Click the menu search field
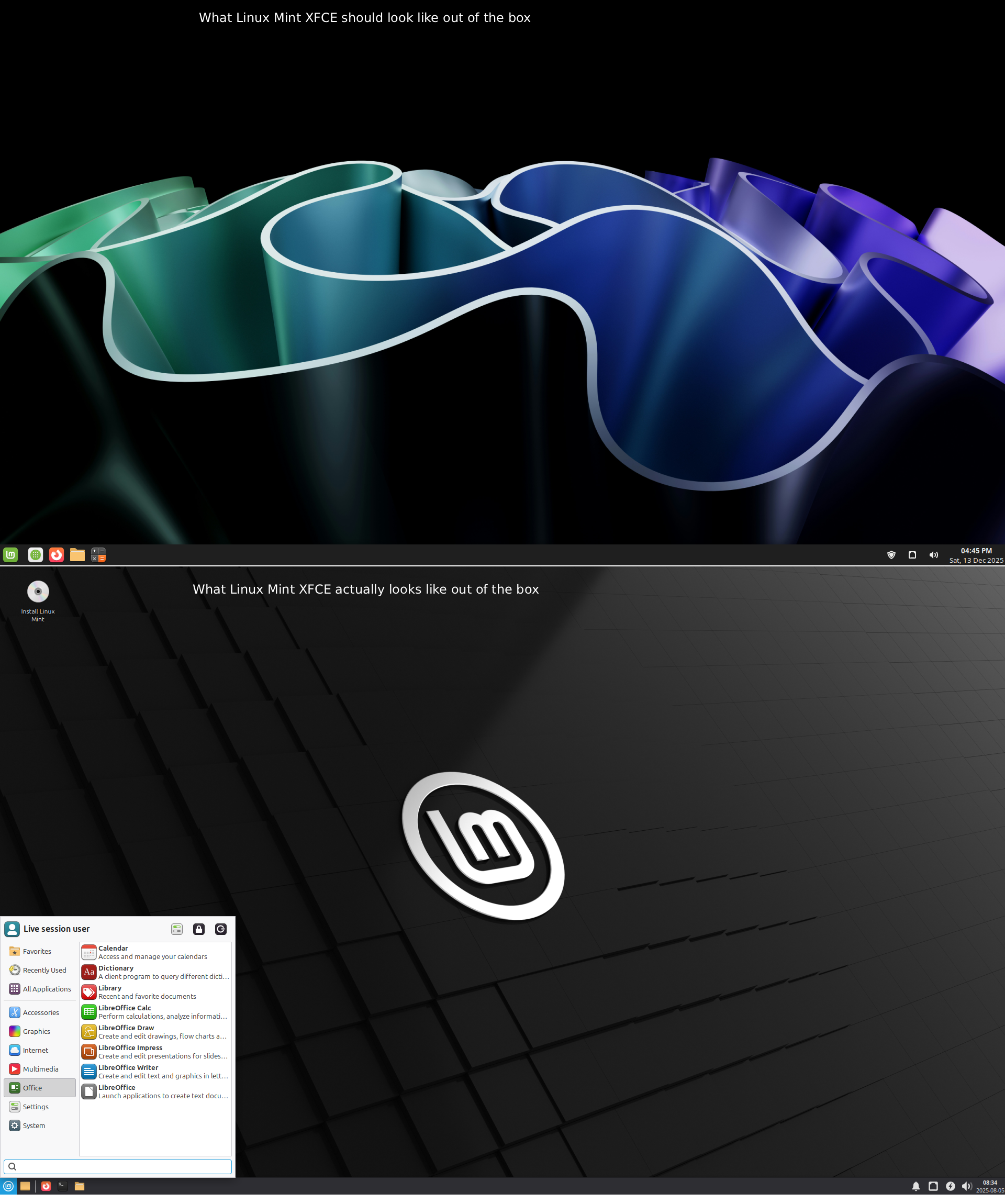Screen dimensions: 1005x1204 pos(118,1167)
